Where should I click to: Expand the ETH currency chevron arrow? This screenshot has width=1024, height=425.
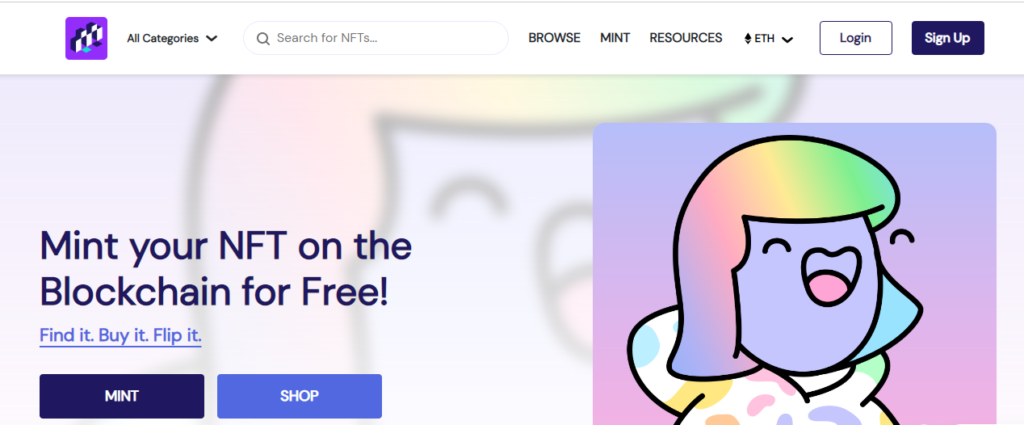[788, 39]
